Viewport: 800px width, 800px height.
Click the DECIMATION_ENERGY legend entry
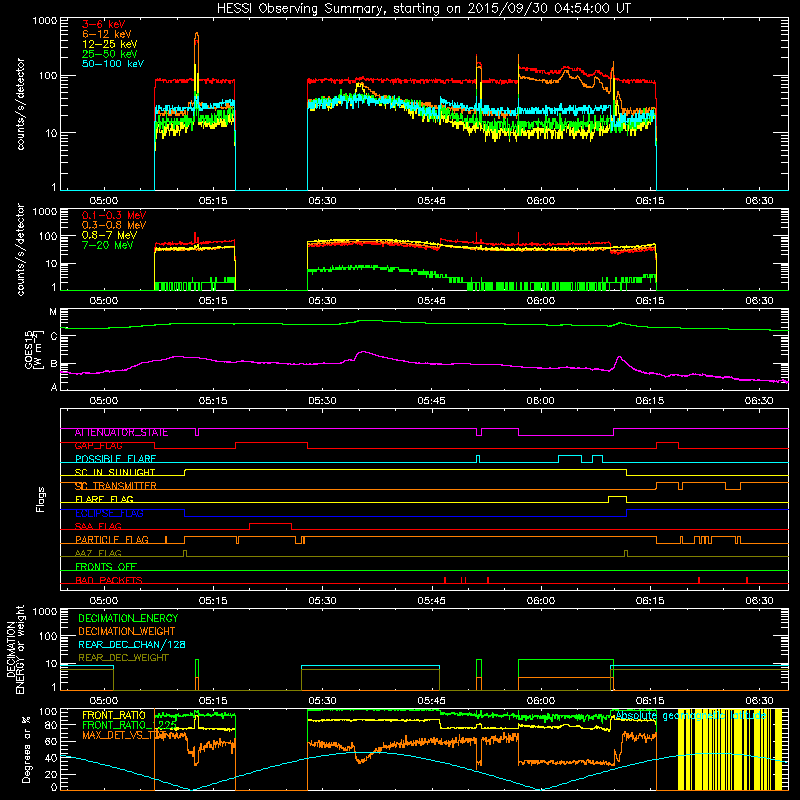tap(128, 618)
